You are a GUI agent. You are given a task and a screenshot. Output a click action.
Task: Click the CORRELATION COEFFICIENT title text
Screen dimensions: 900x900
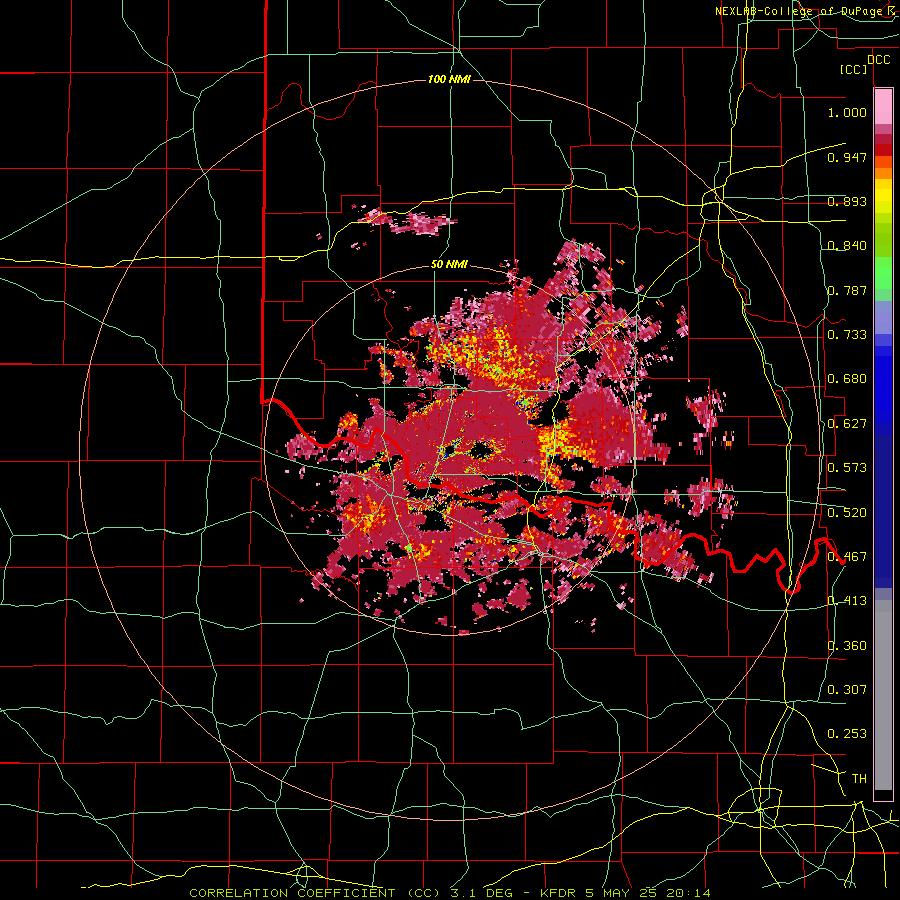[x=292, y=893]
